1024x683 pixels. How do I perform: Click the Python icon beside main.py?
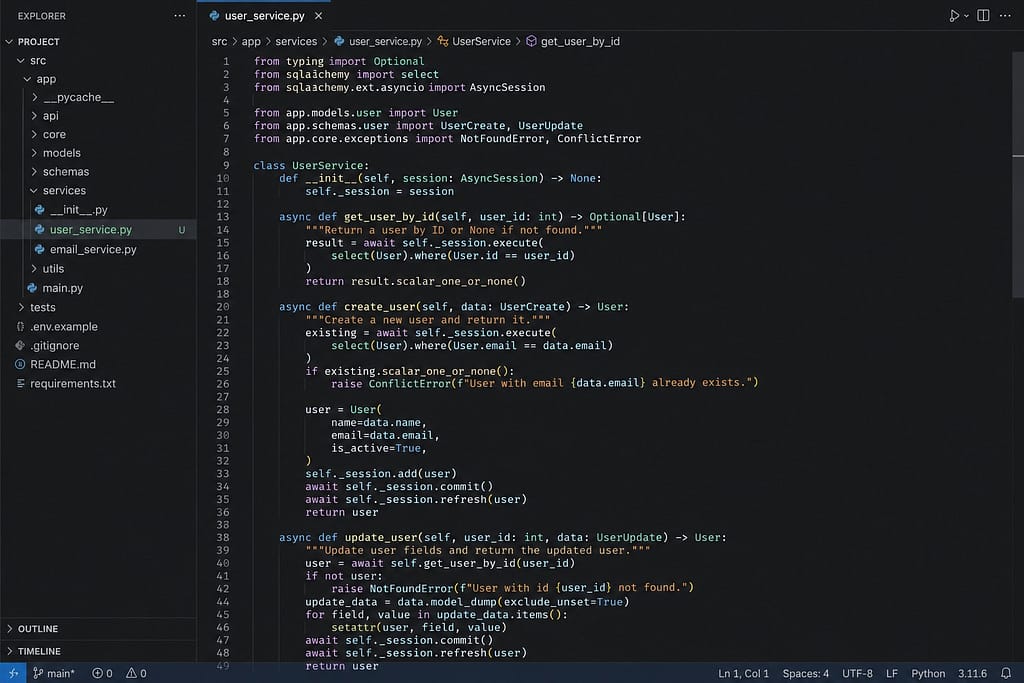pos(32,288)
